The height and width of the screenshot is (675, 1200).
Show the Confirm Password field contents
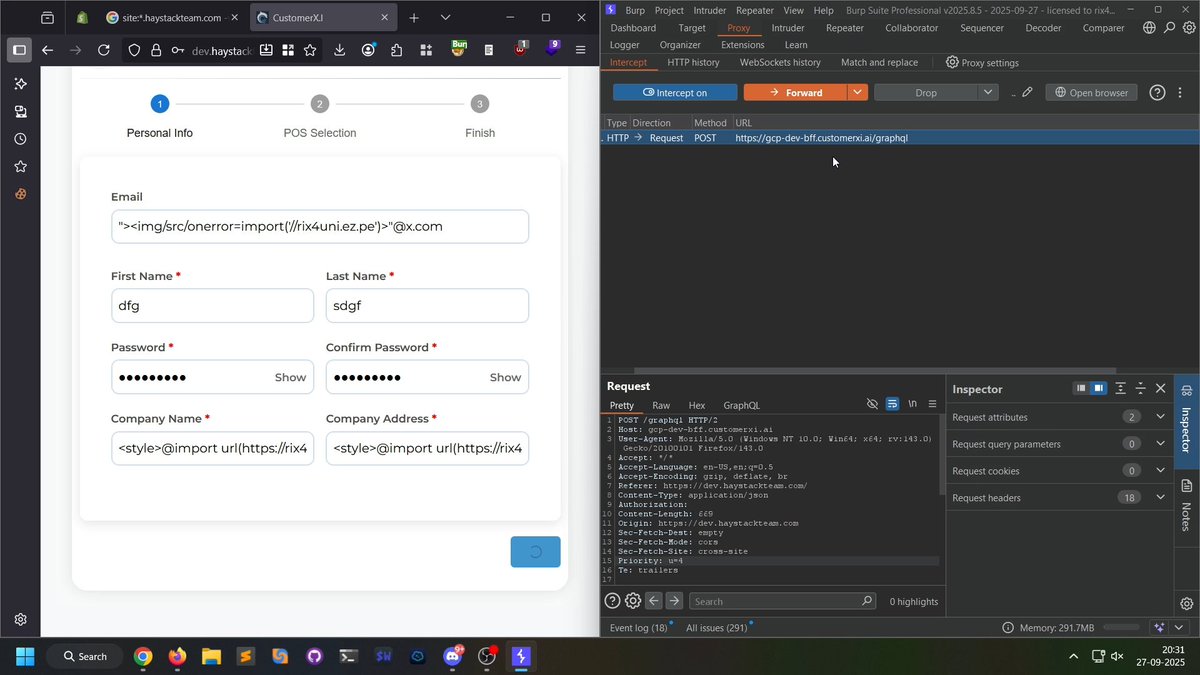(x=505, y=377)
